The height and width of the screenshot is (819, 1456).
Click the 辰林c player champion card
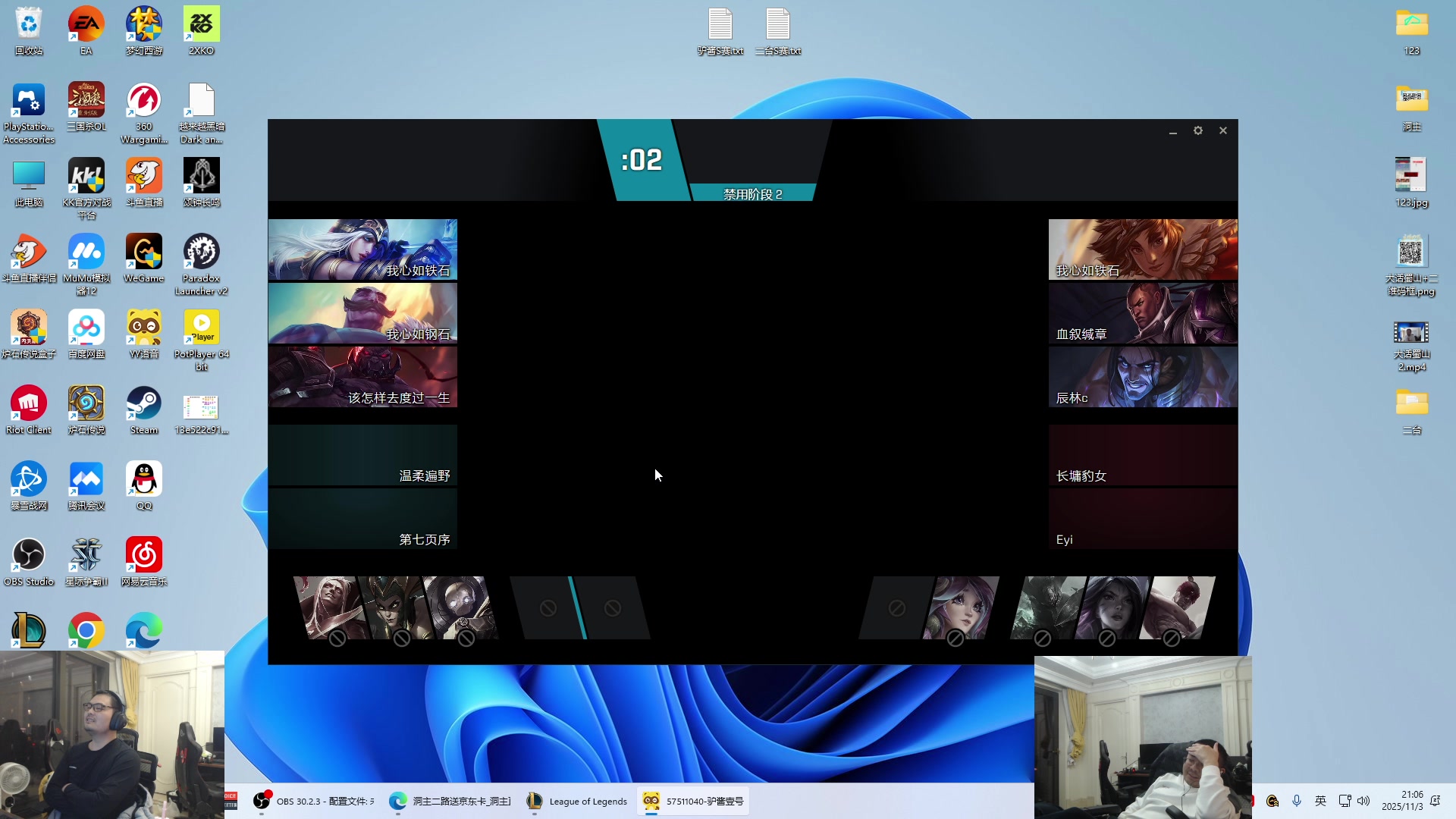[x=1143, y=377]
